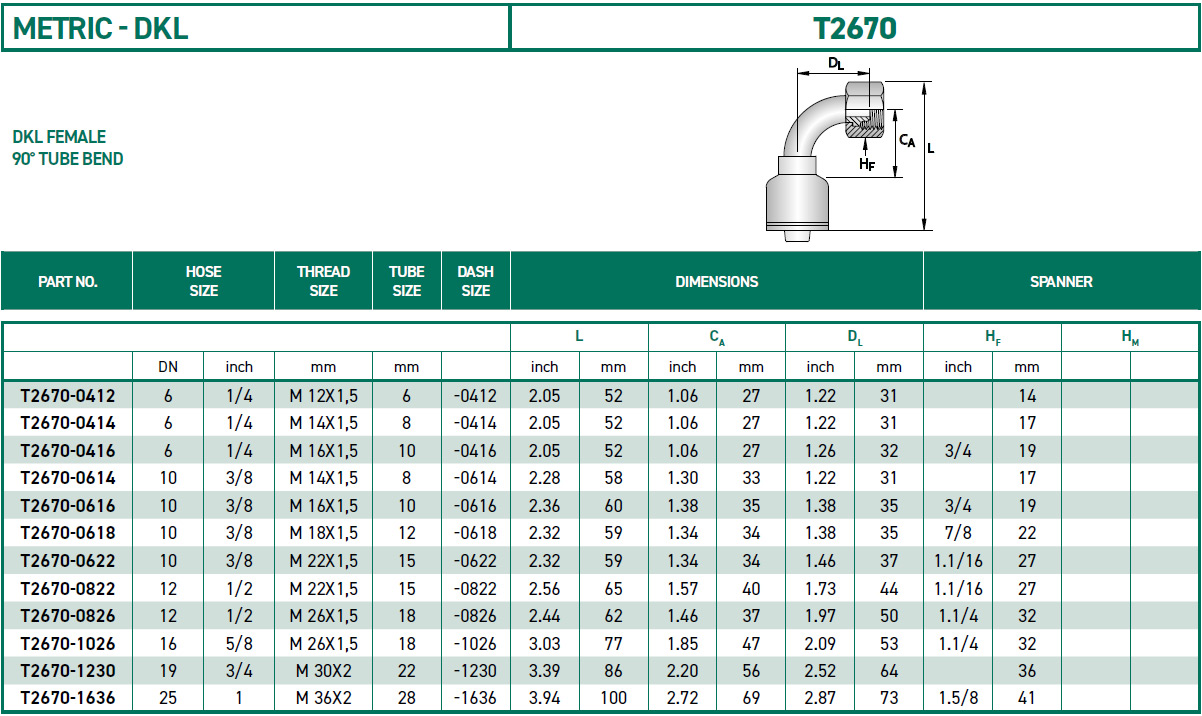Click the "DN" sub-header

[168, 367]
